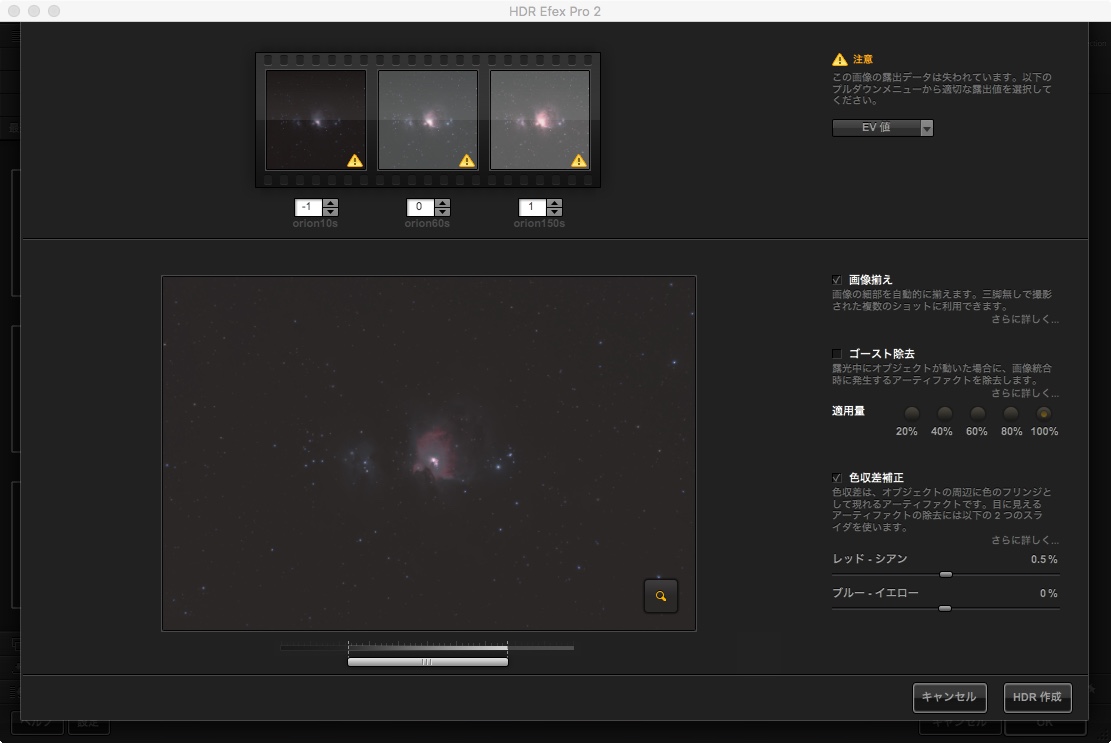Image resolution: width=1111 pixels, height=743 pixels.
Task: Click warning icon on orion150s thumbnail
Action: tap(579, 161)
